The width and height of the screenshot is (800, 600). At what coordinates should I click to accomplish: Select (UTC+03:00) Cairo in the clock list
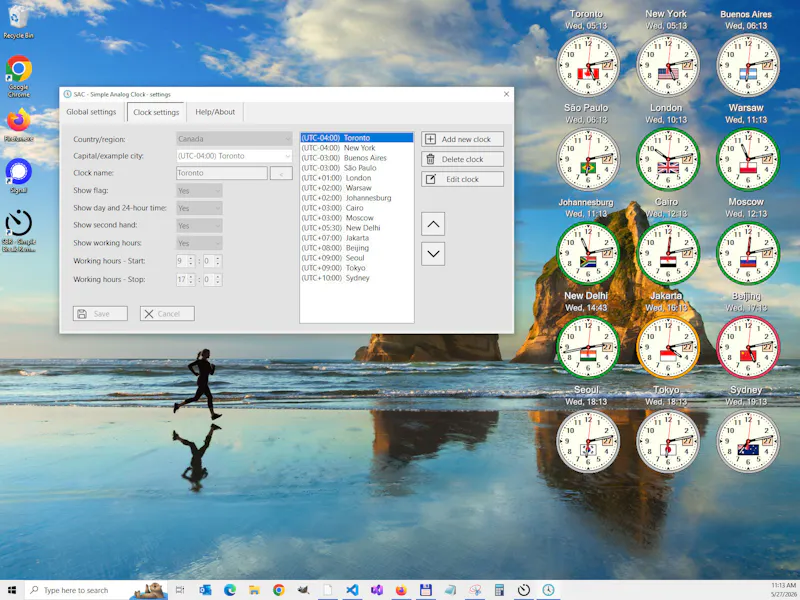click(x=357, y=208)
